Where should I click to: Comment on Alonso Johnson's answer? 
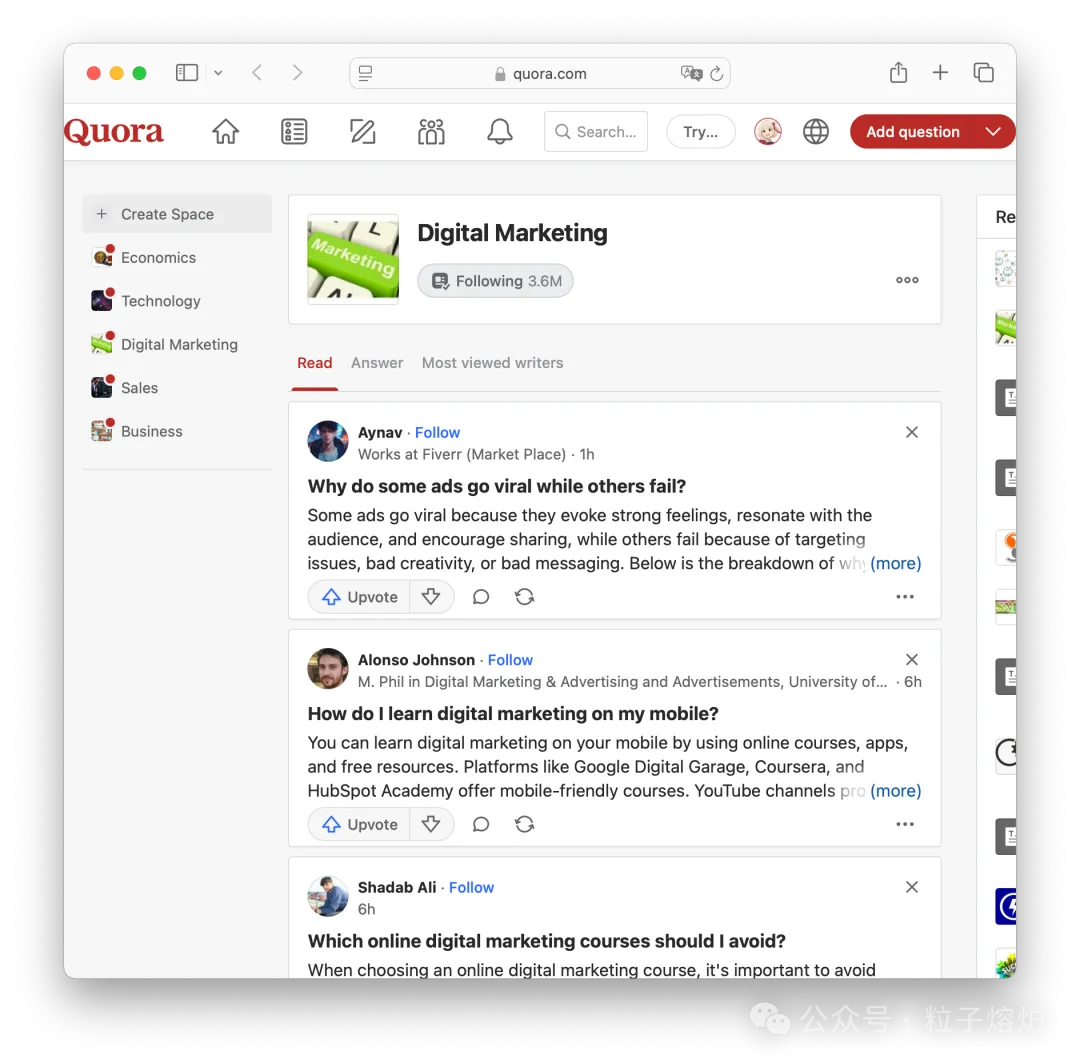(x=481, y=825)
